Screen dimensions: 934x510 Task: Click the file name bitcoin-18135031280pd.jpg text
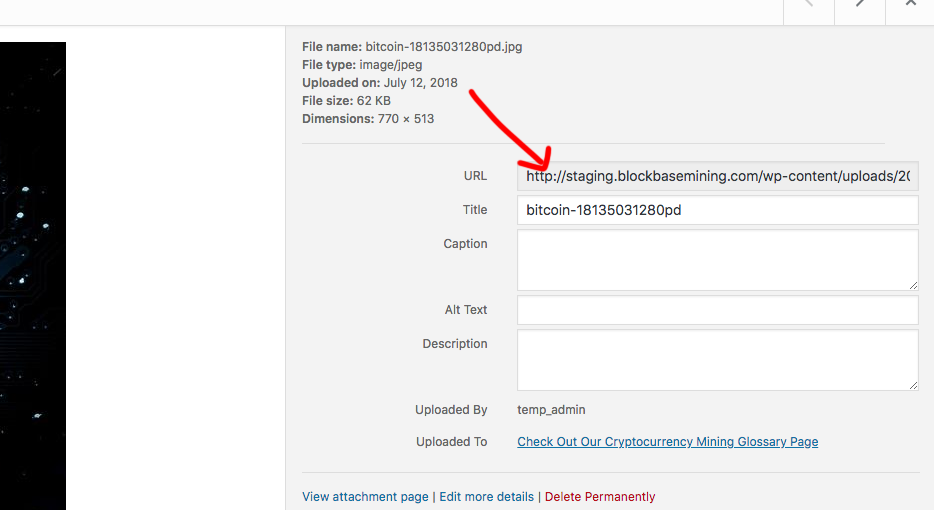(443, 47)
